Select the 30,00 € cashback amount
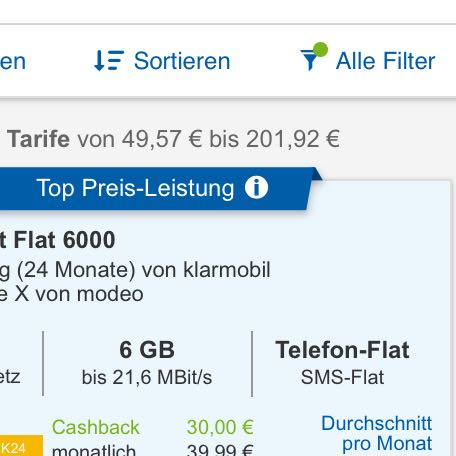 pos(220,427)
